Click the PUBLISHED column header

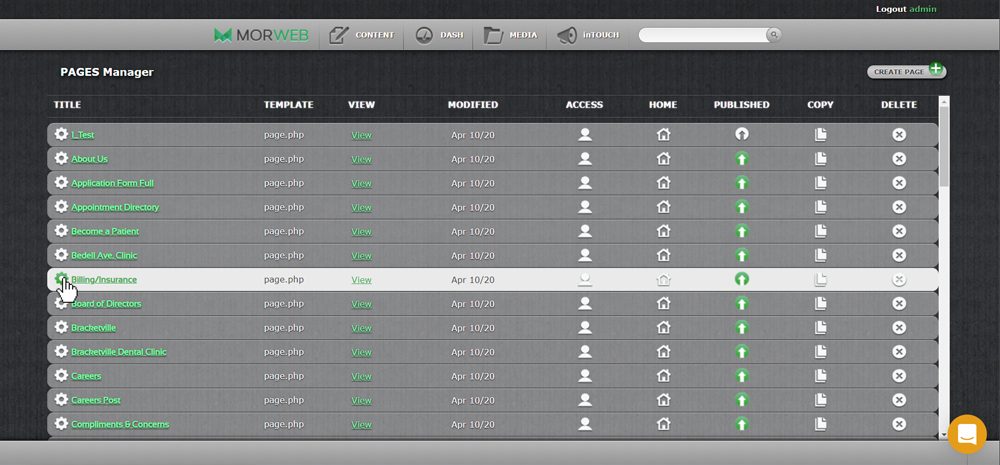click(x=741, y=105)
